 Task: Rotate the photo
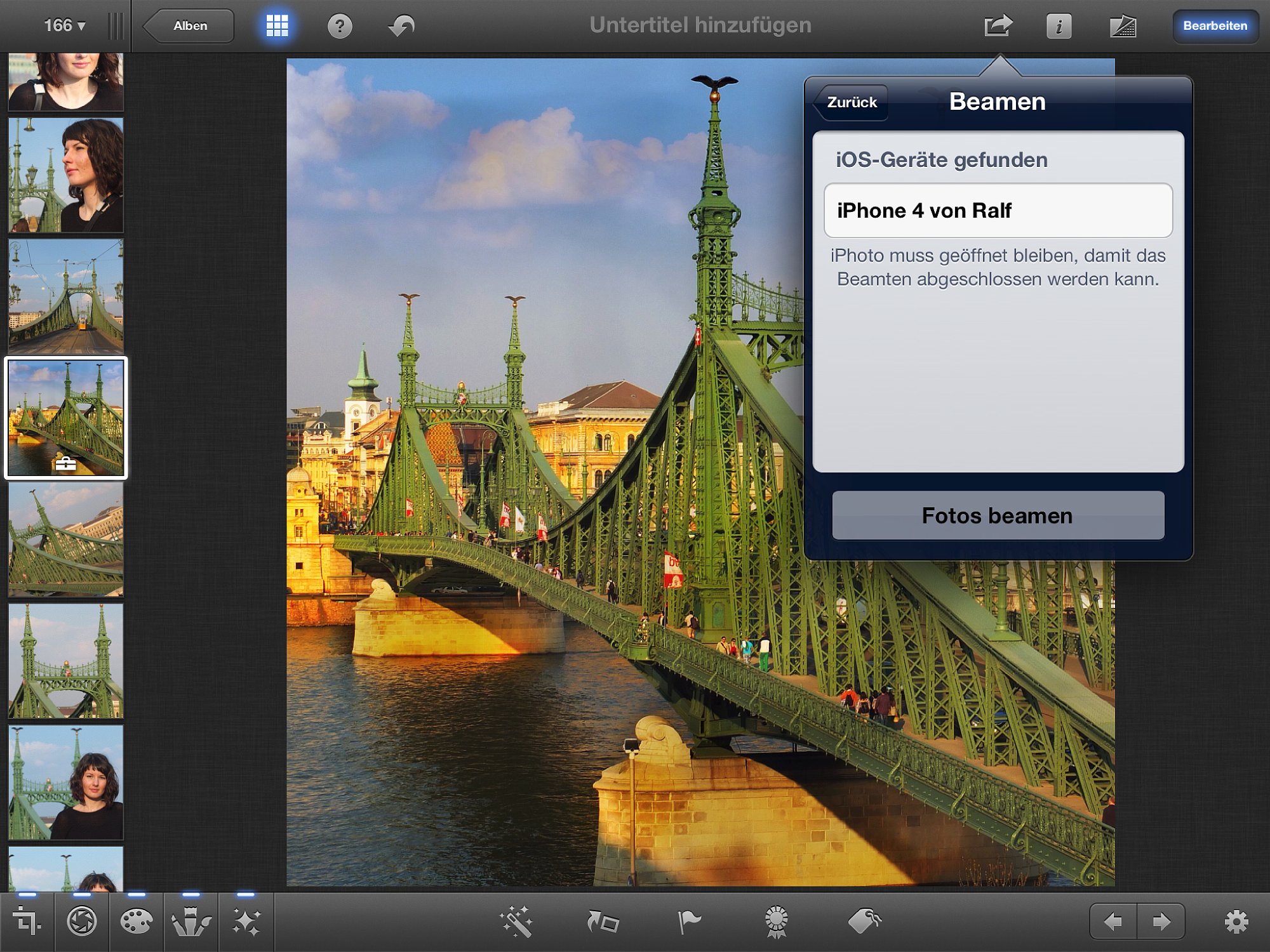pyautogui.click(x=602, y=922)
